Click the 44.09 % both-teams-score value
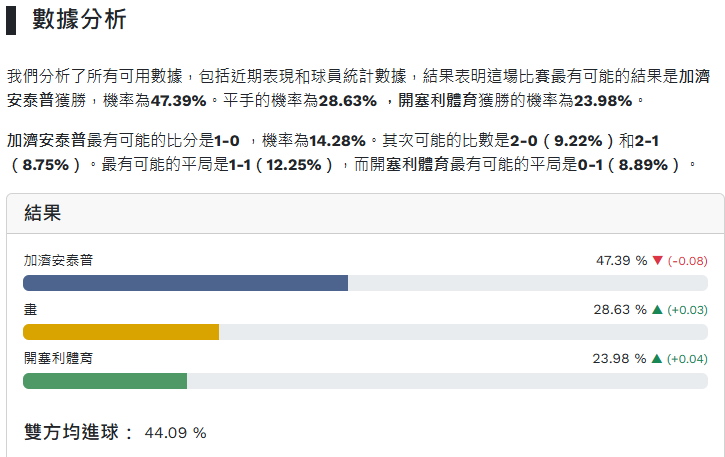 (175, 434)
